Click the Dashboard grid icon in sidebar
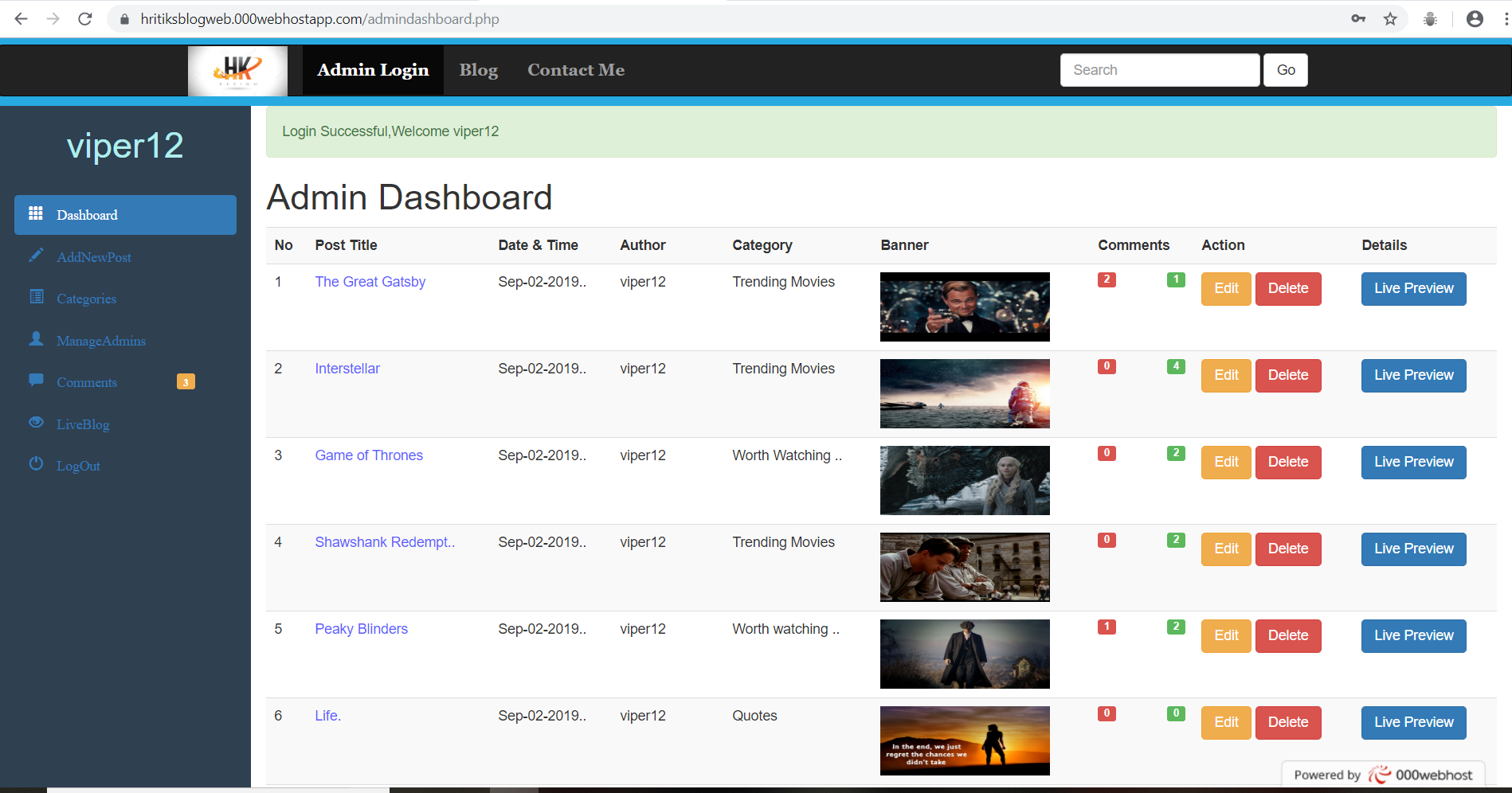This screenshot has width=1512, height=793. [x=36, y=213]
